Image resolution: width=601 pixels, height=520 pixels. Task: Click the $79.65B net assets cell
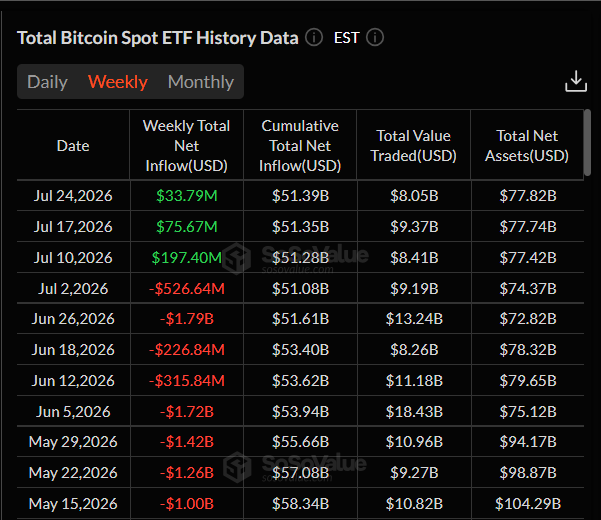[528, 381]
